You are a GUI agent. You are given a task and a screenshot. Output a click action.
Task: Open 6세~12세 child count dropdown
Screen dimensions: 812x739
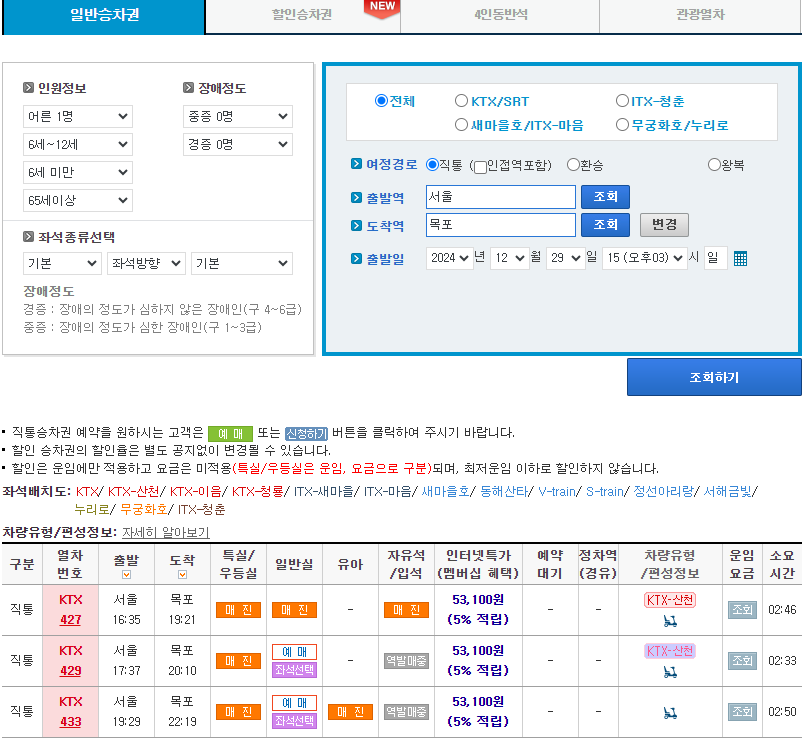point(78,144)
